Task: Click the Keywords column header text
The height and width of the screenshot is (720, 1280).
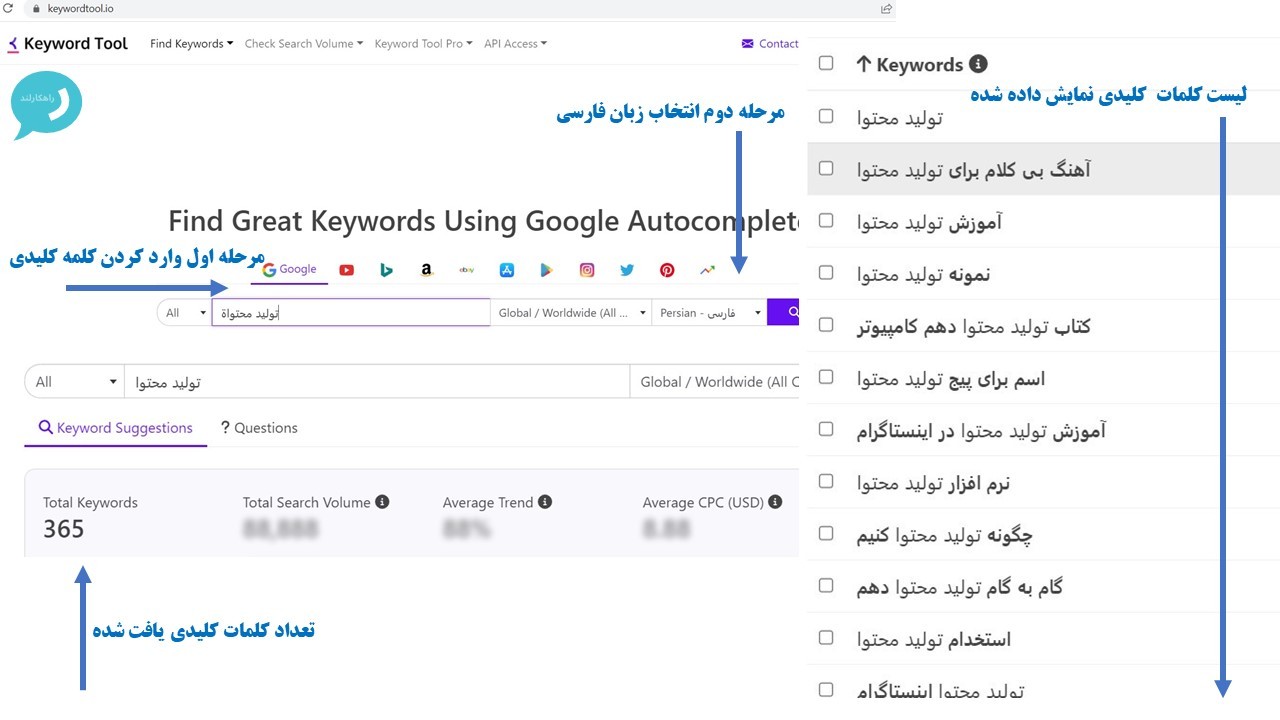Action: (919, 64)
